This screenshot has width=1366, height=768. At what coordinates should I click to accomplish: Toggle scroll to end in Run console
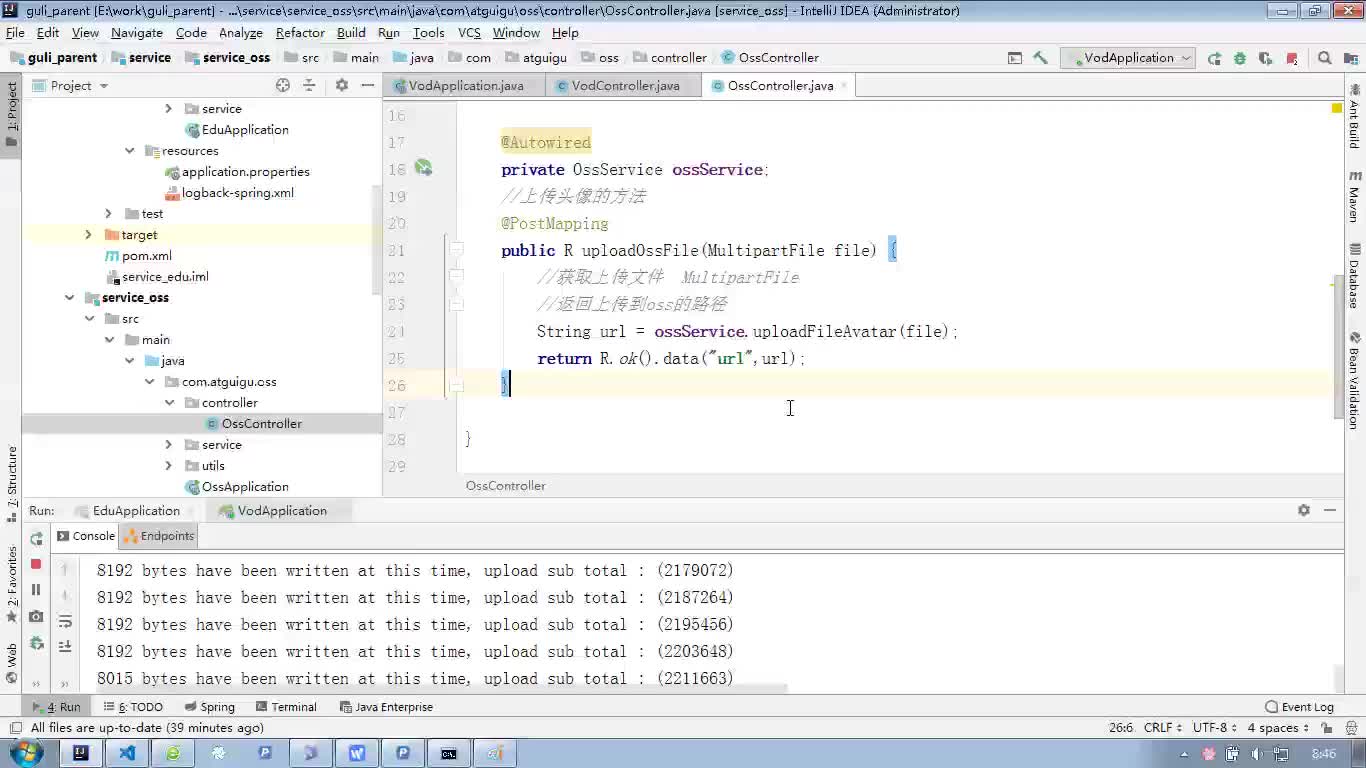pos(65,647)
